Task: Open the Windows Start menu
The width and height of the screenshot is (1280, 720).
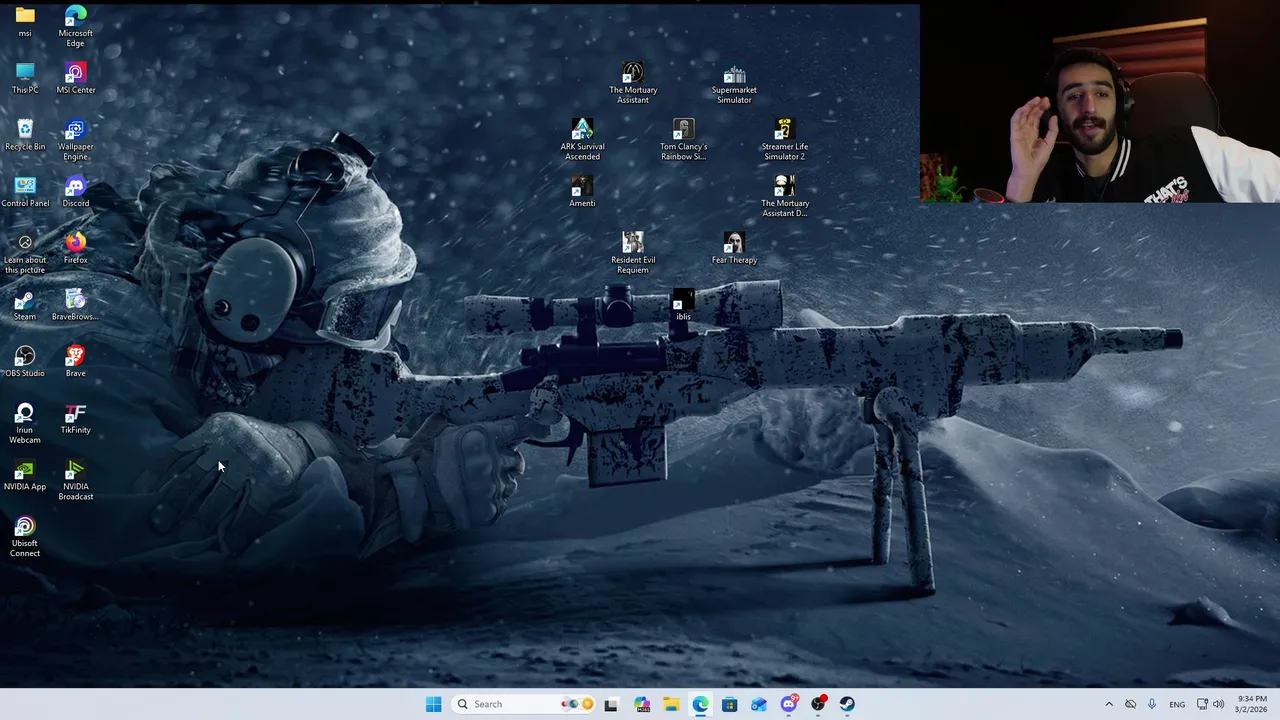Action: [x=433, y=704]
